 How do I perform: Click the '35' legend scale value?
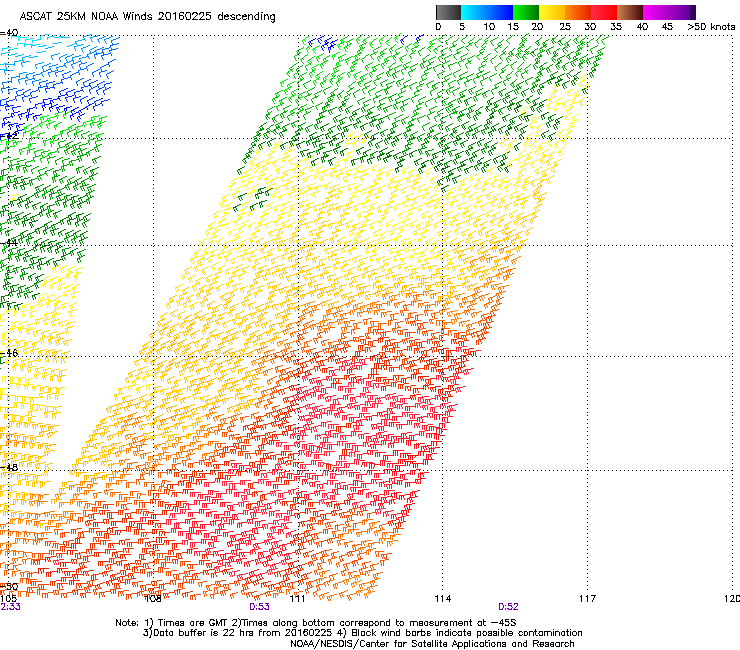616,27
